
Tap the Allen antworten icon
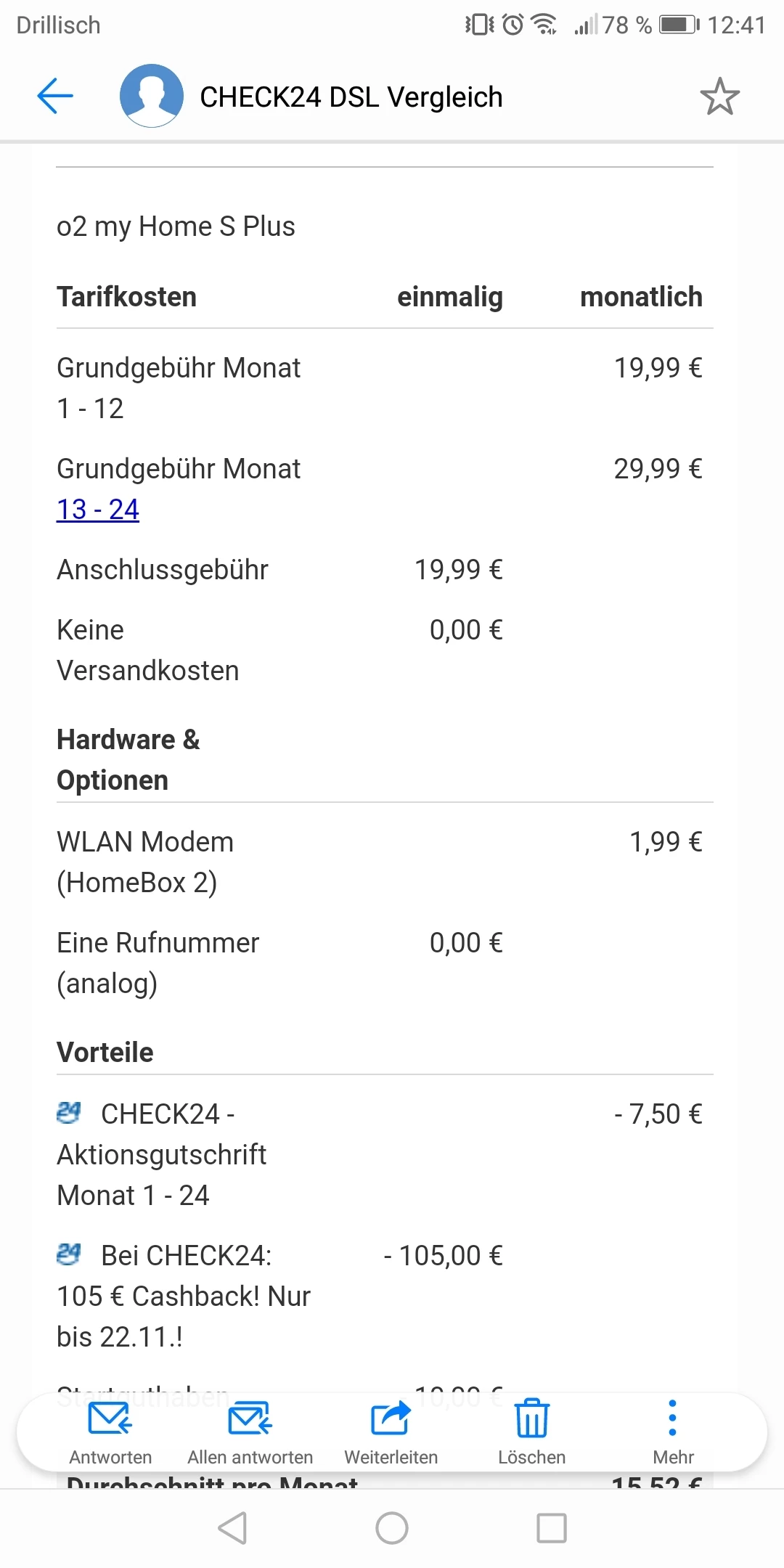[x=250, y=1420]
